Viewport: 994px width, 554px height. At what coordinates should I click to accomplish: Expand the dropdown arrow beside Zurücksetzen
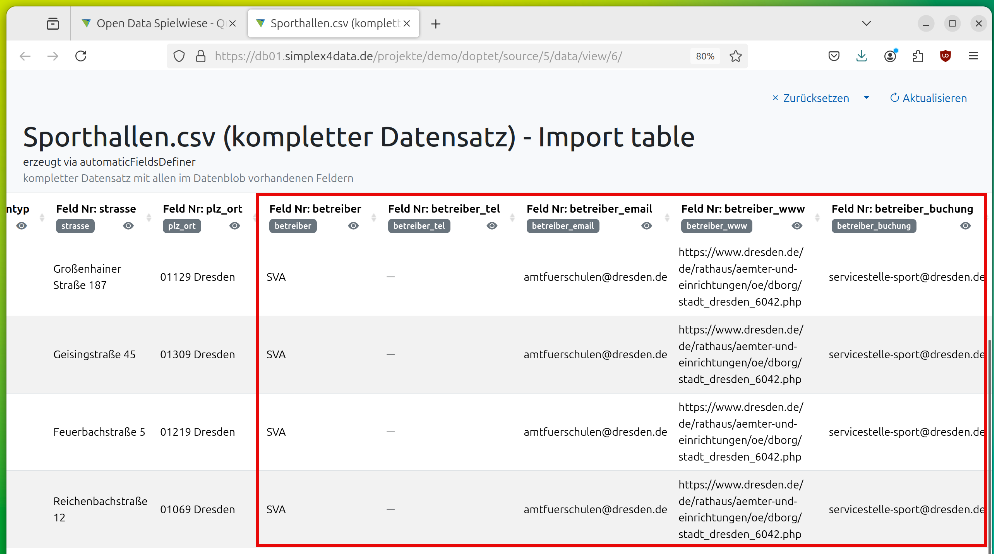tap(867, 98)
